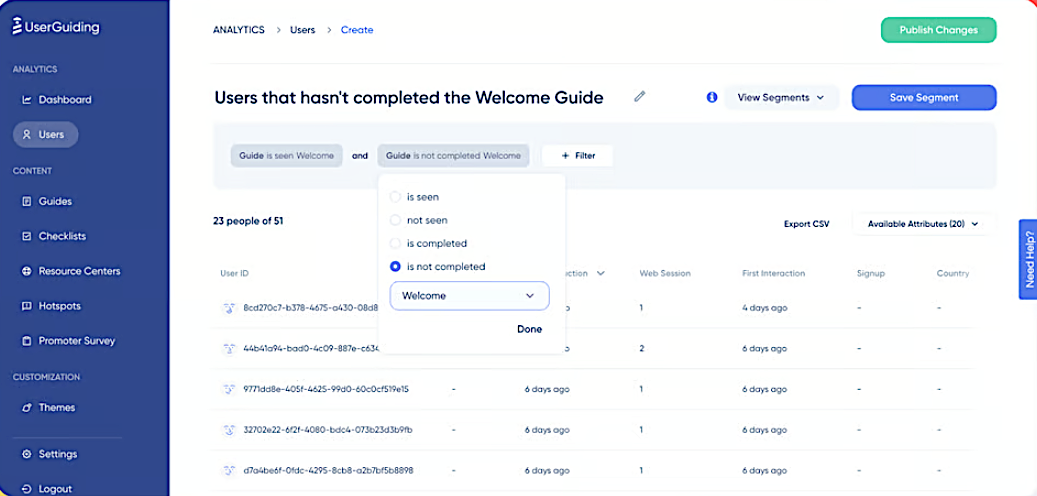The height and width of the screenshot is (496, 1037).
Task: Open Themes under Customization
Action: [49, 407]
